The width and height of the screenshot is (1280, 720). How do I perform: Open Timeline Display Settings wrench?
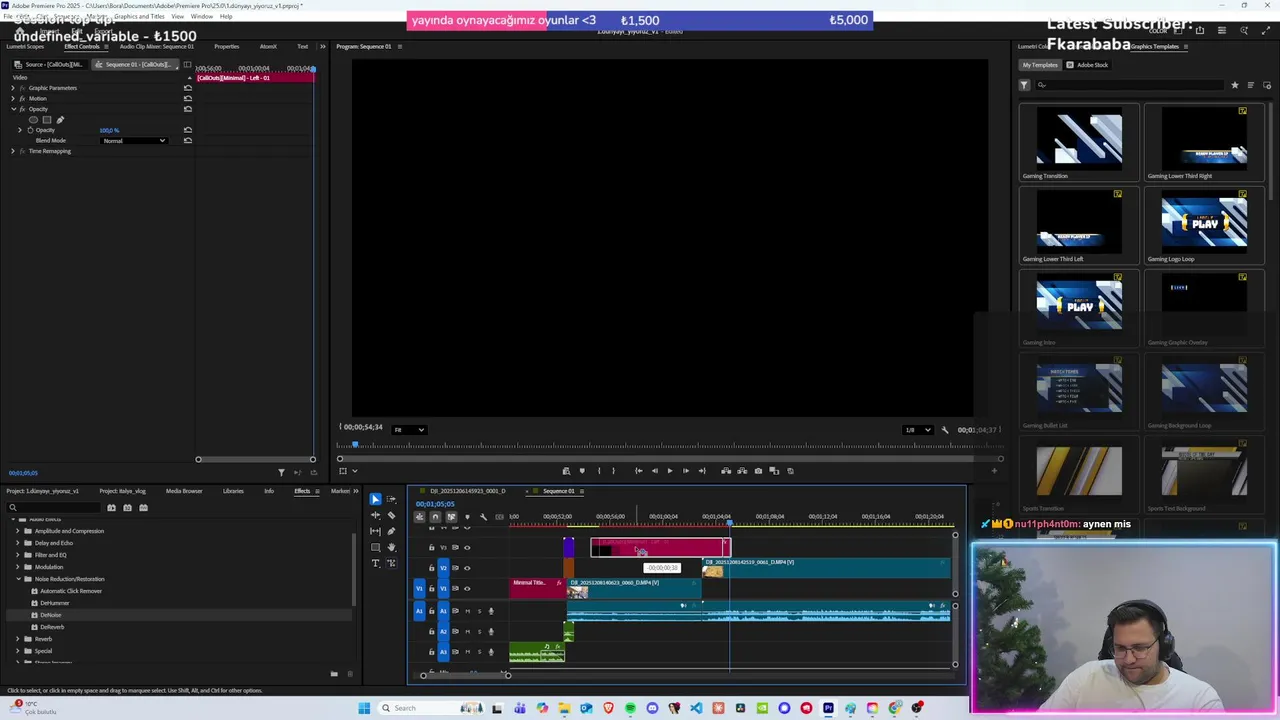(x=483, y=516)
